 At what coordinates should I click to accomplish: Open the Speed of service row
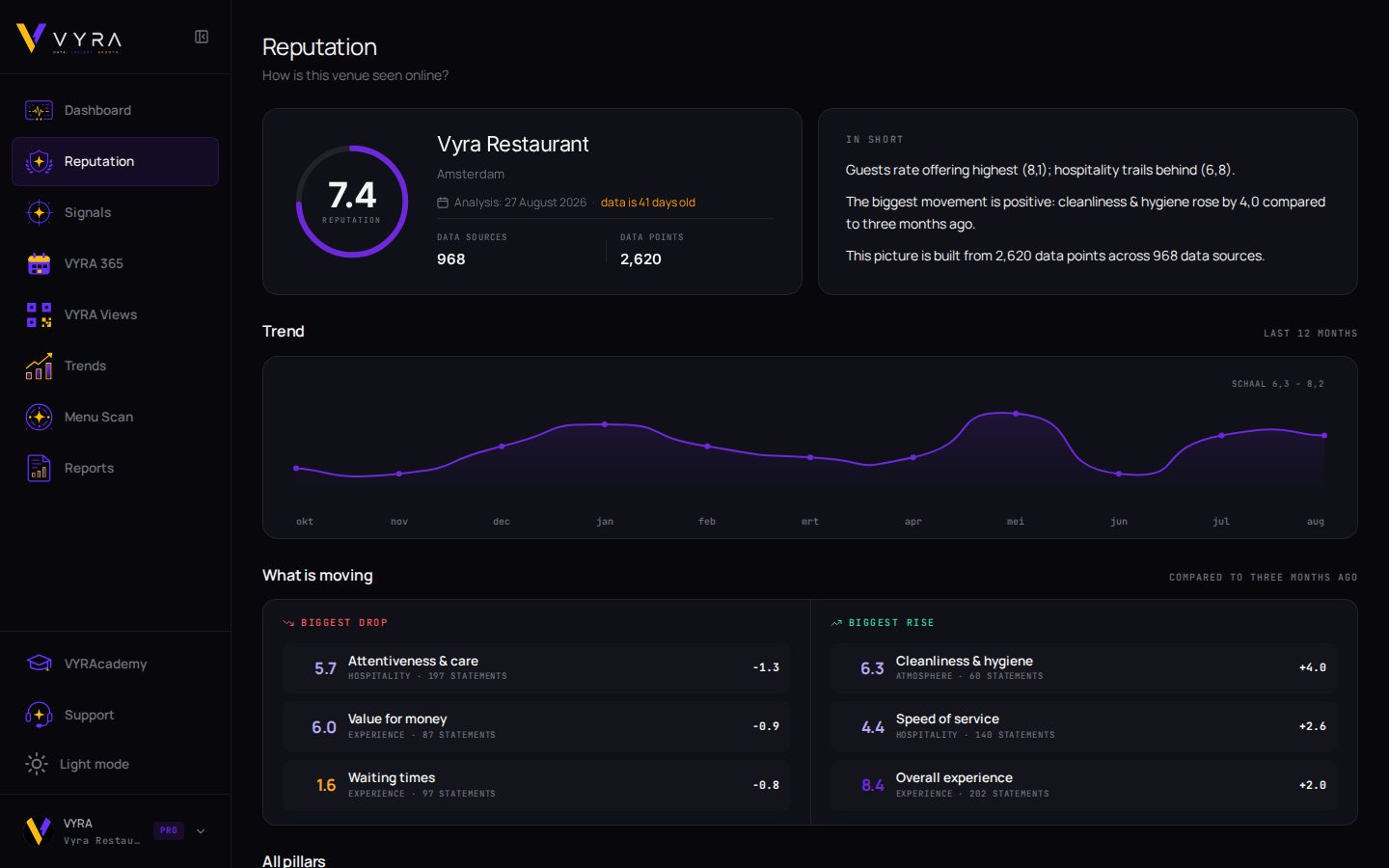(1084, 726)
